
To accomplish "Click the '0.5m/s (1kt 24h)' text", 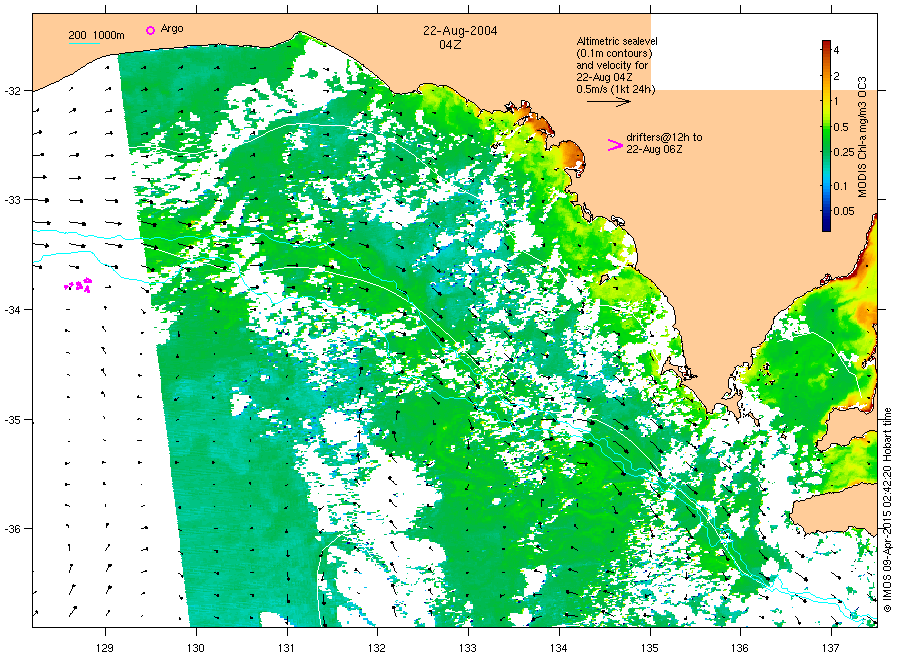I will [x=615, y=89].
